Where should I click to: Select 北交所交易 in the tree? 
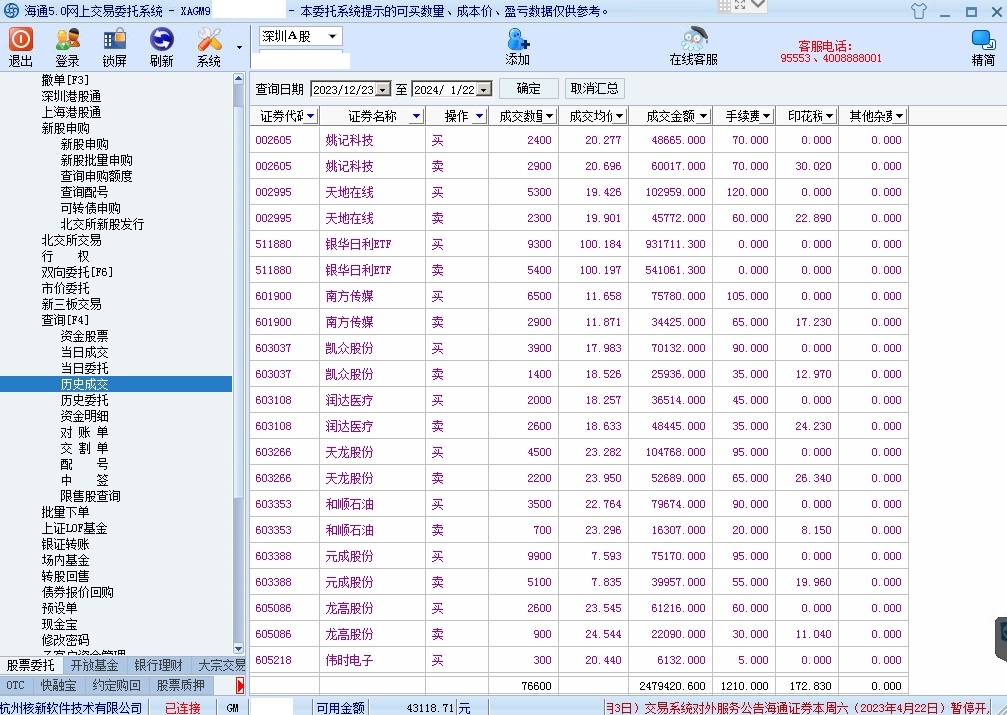click(x=71, y=240)
